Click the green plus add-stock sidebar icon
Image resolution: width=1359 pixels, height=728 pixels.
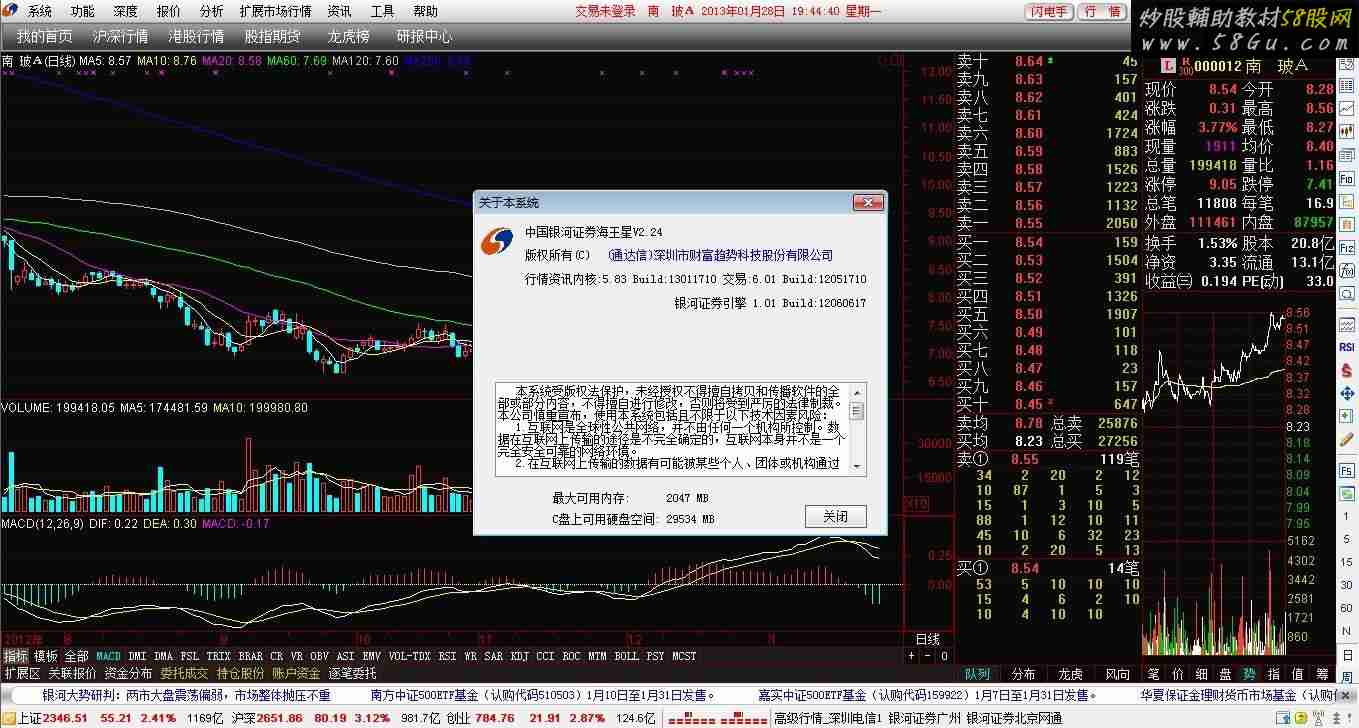click(1347, 416)
